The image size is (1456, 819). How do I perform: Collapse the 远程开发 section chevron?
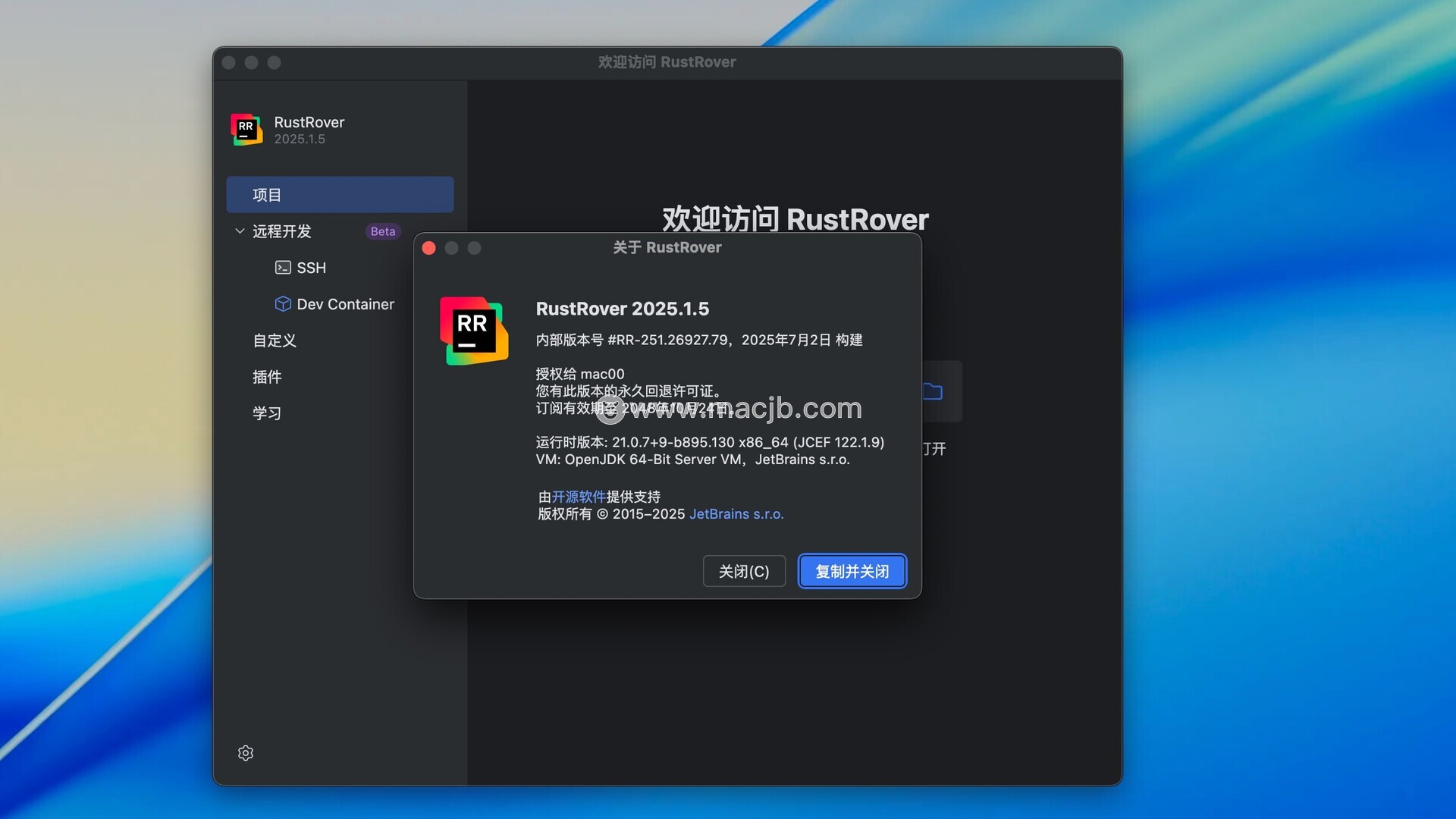[x=240, y=231]
